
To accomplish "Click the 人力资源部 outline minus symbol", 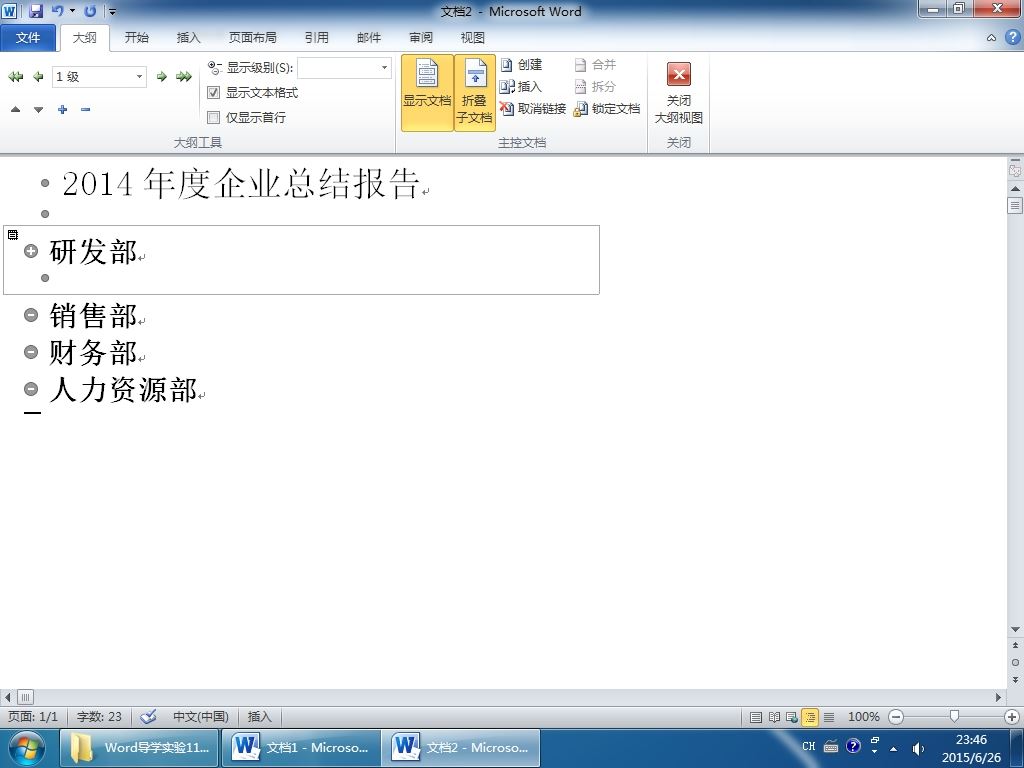I will point(31,389).
